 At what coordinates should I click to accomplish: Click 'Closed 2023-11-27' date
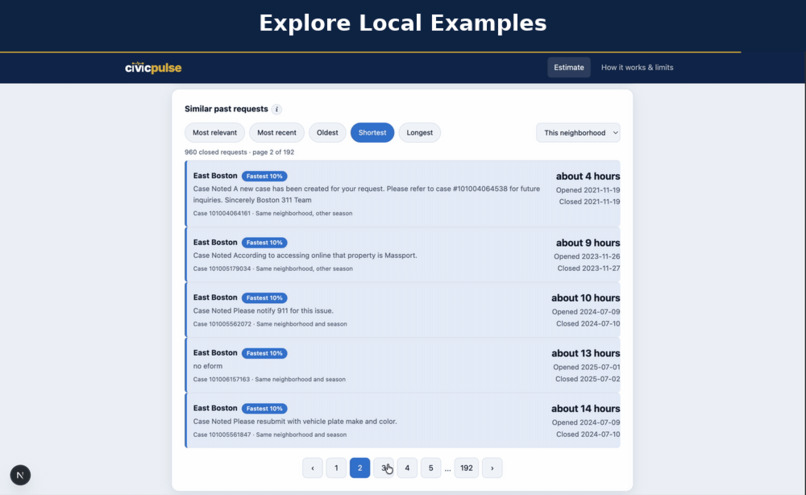[x=589, y=268]
